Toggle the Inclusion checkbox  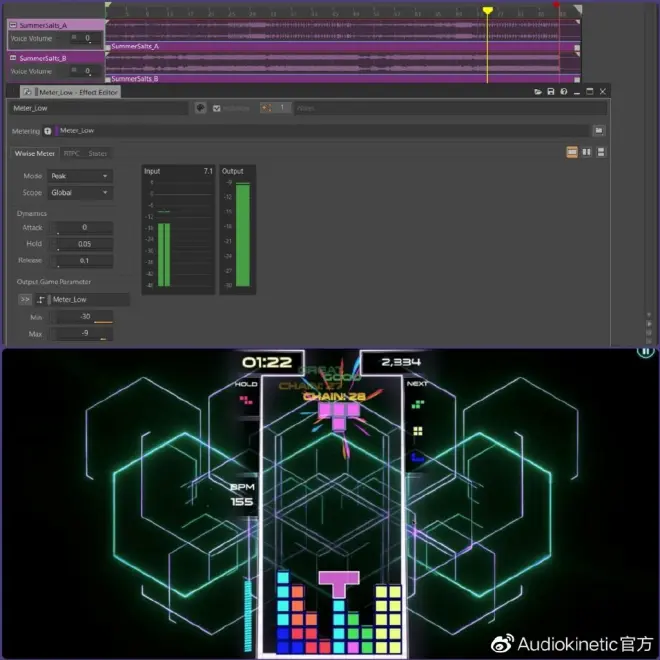[x=217, y=108]
